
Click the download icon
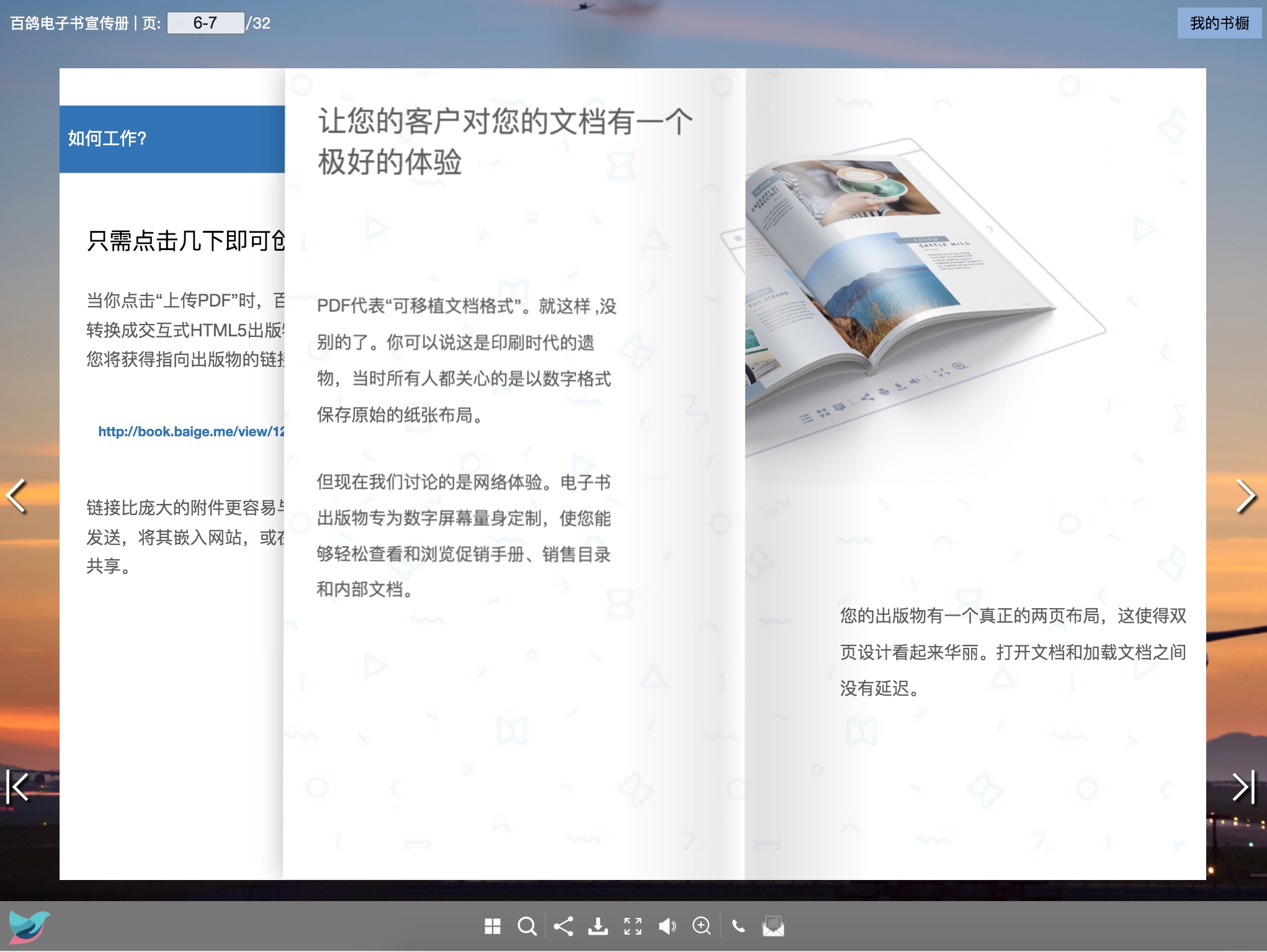[598, 926]
